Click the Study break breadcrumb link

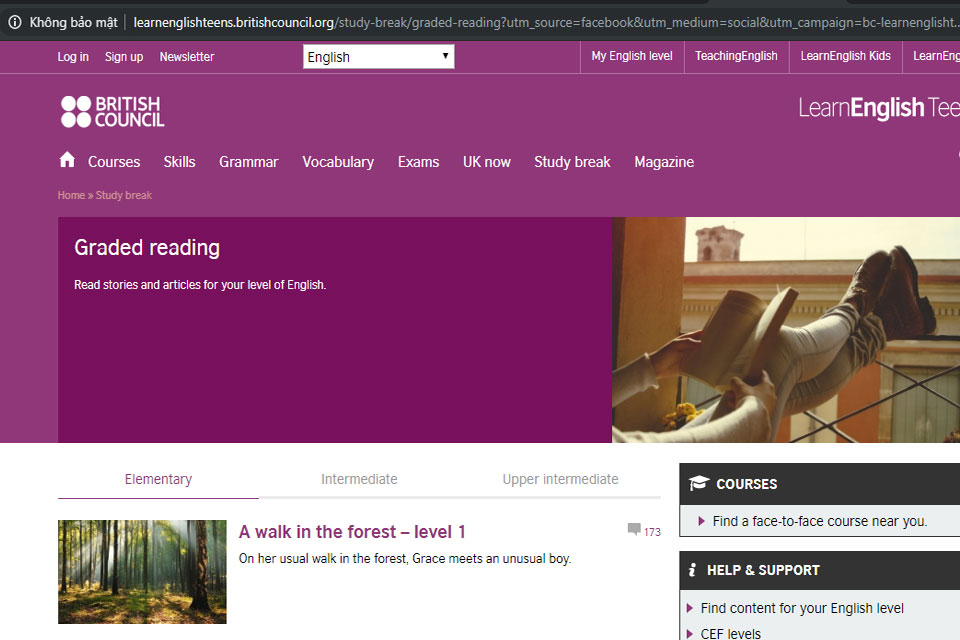pyautogui.click(x=124, y=195)
